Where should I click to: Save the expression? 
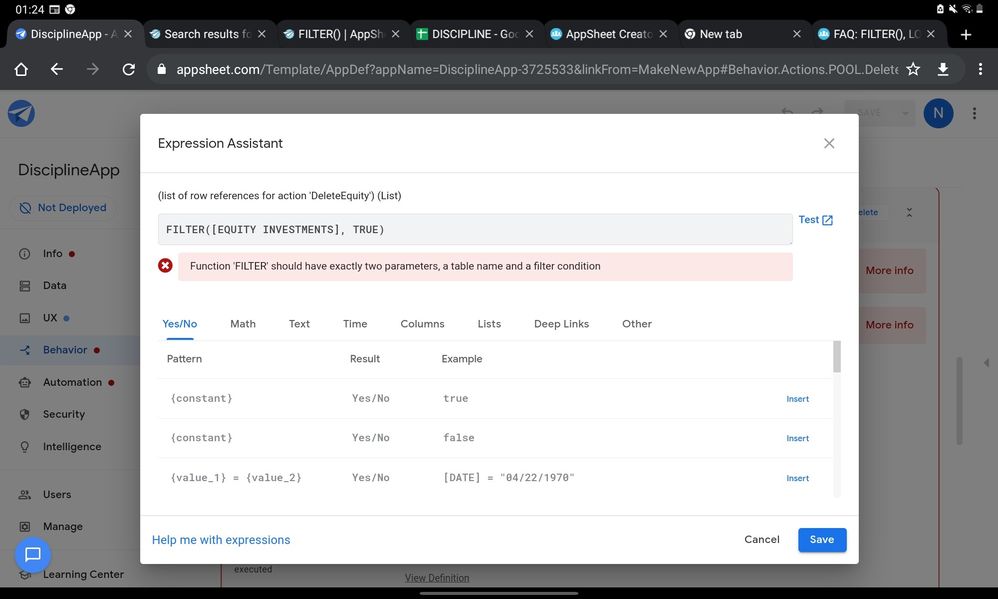(x=822, y=539)
